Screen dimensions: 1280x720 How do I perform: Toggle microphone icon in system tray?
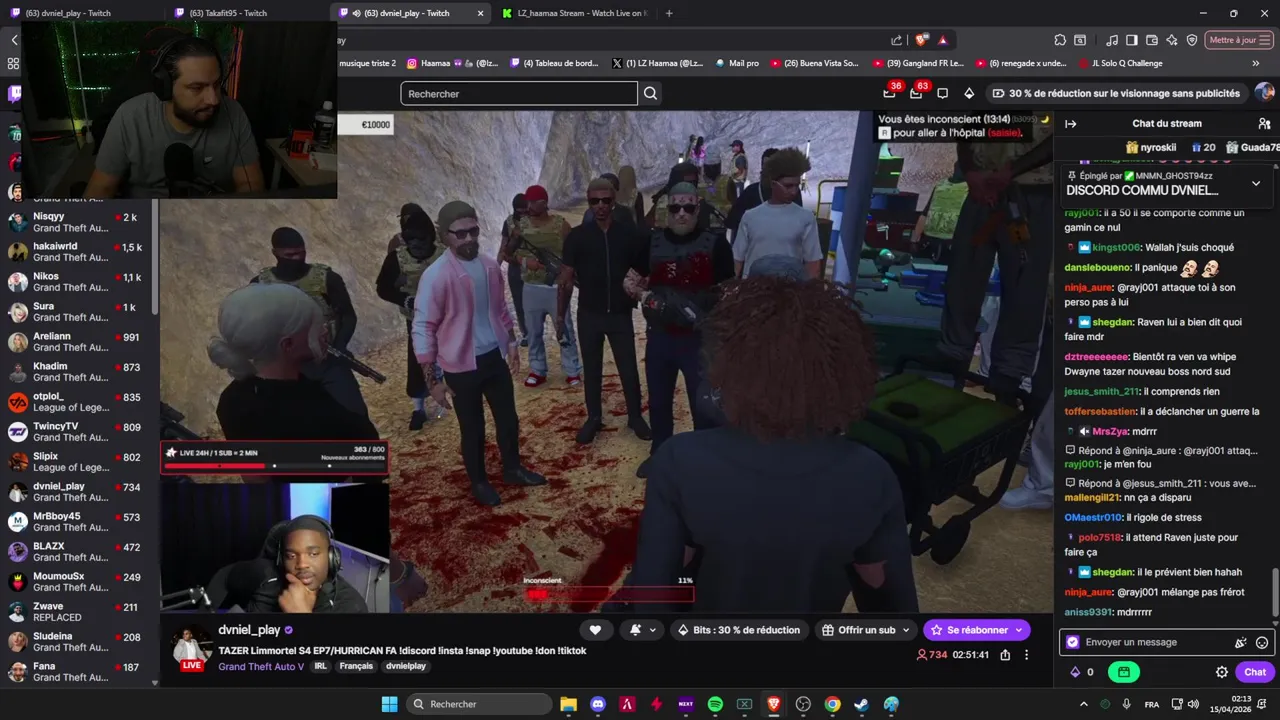click(x=1127, y=704)
